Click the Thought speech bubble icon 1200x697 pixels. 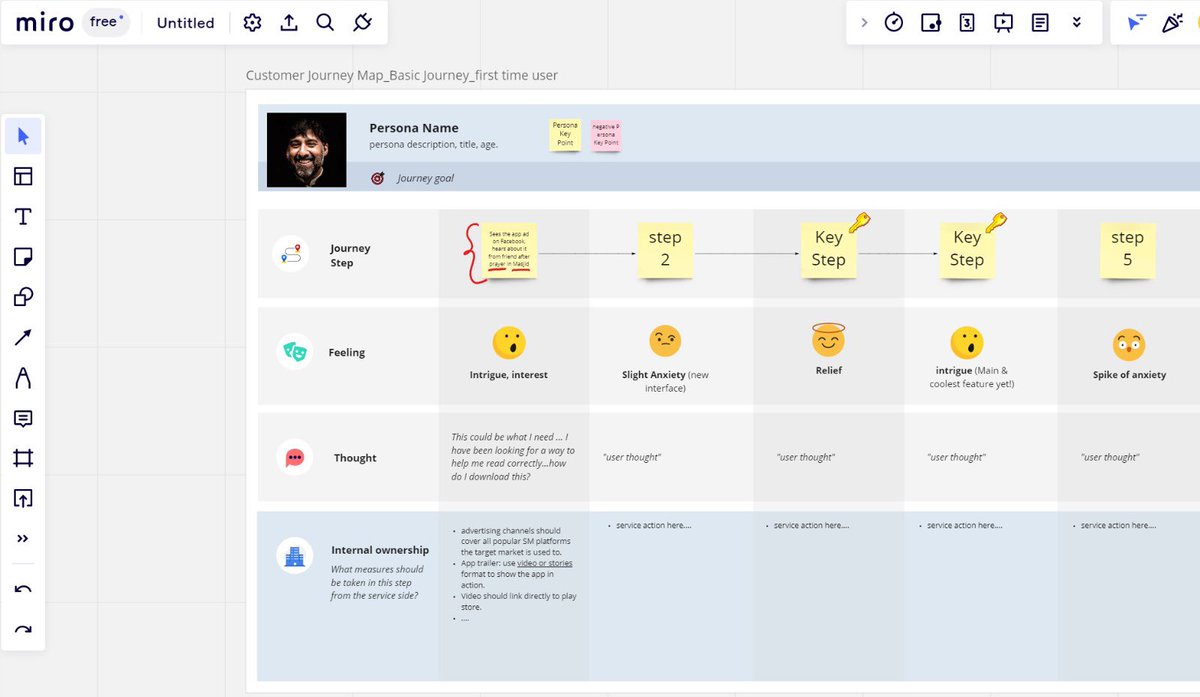tap(294, 457)
